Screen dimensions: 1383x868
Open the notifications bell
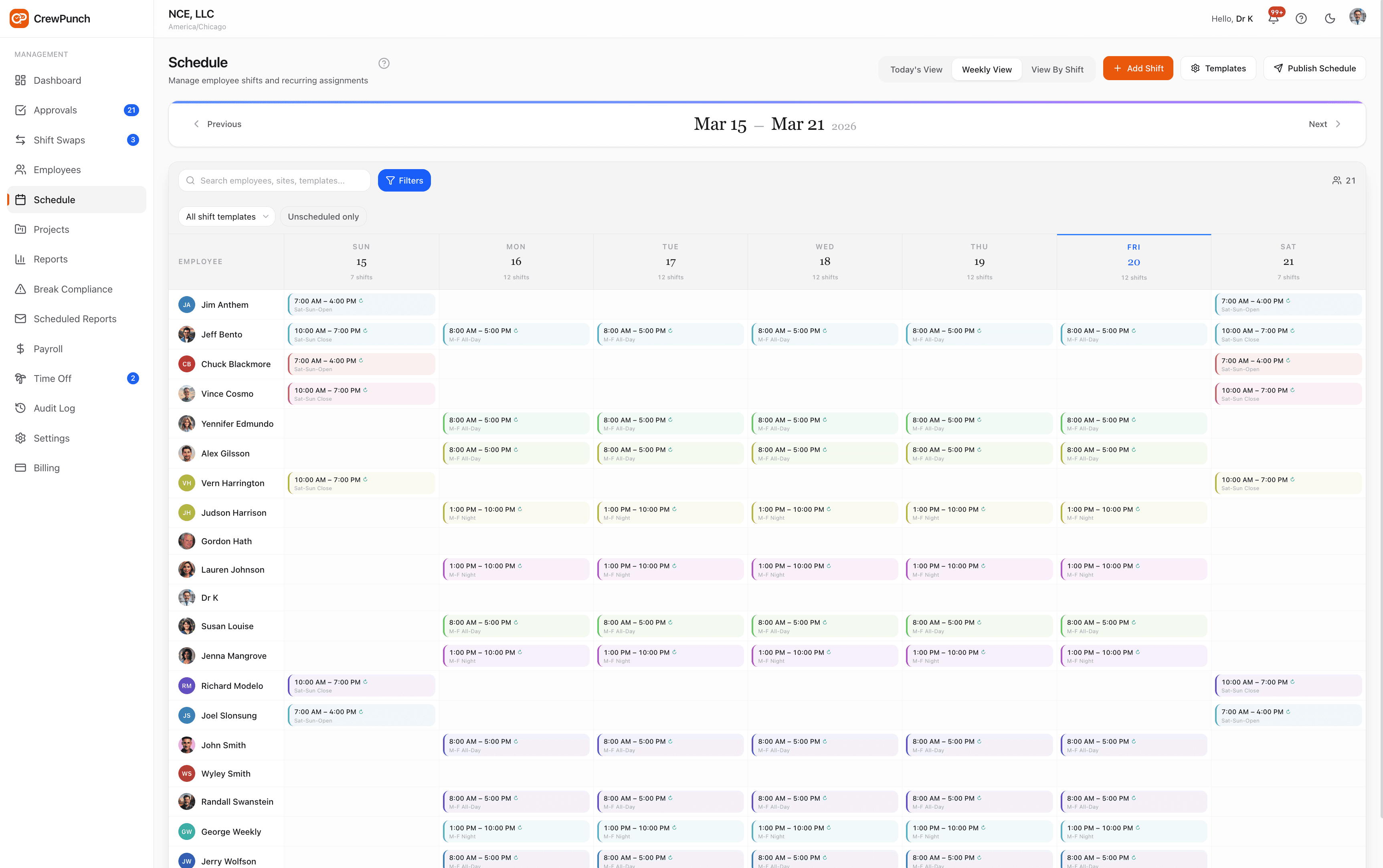click(x=1273, y=18)
